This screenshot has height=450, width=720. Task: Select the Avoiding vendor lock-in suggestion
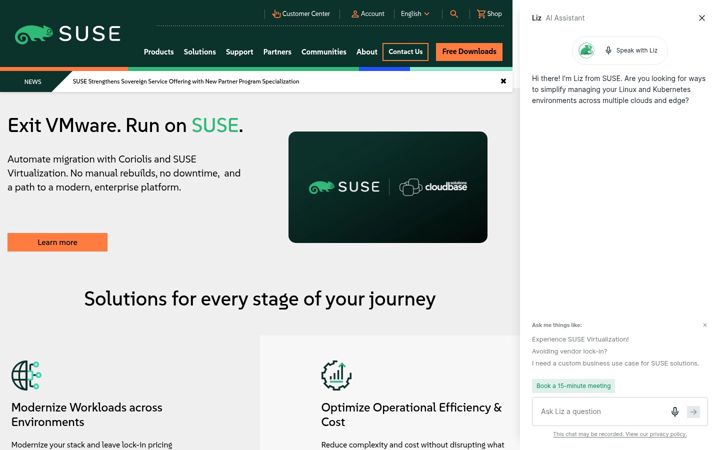tap(569, 351)
